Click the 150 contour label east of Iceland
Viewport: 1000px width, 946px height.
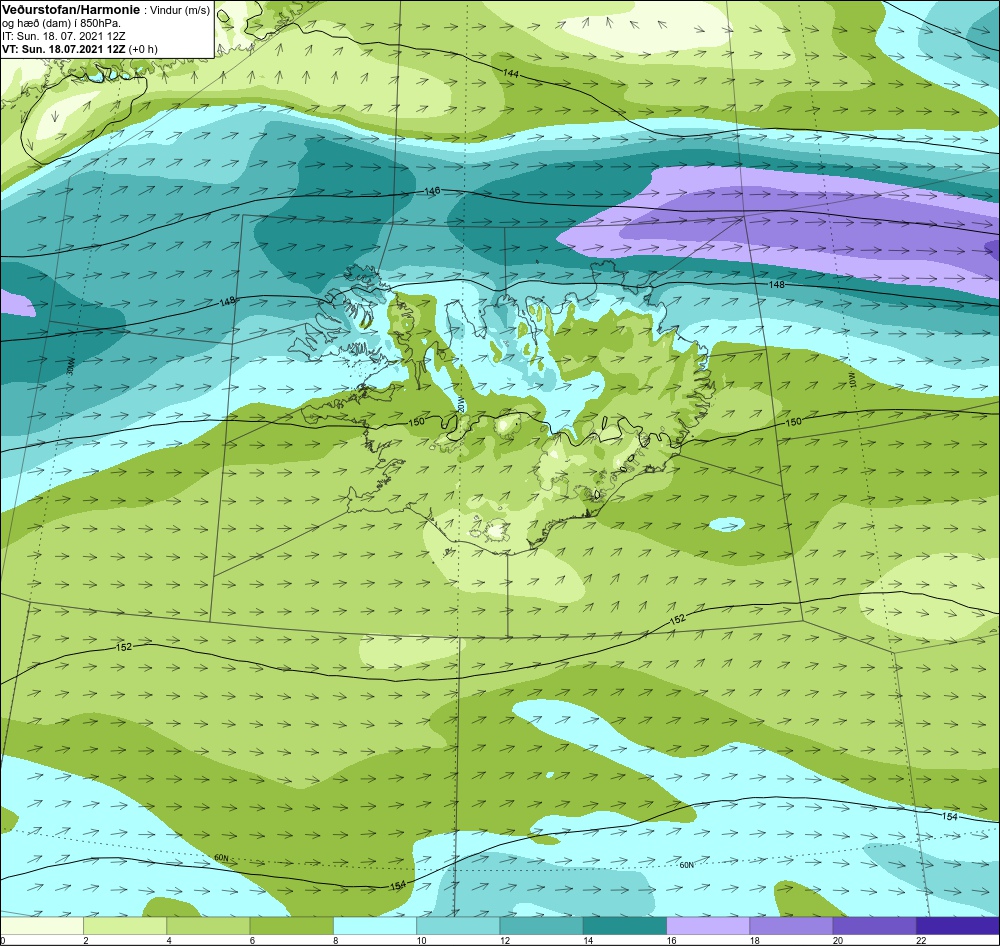coord(793,422)
